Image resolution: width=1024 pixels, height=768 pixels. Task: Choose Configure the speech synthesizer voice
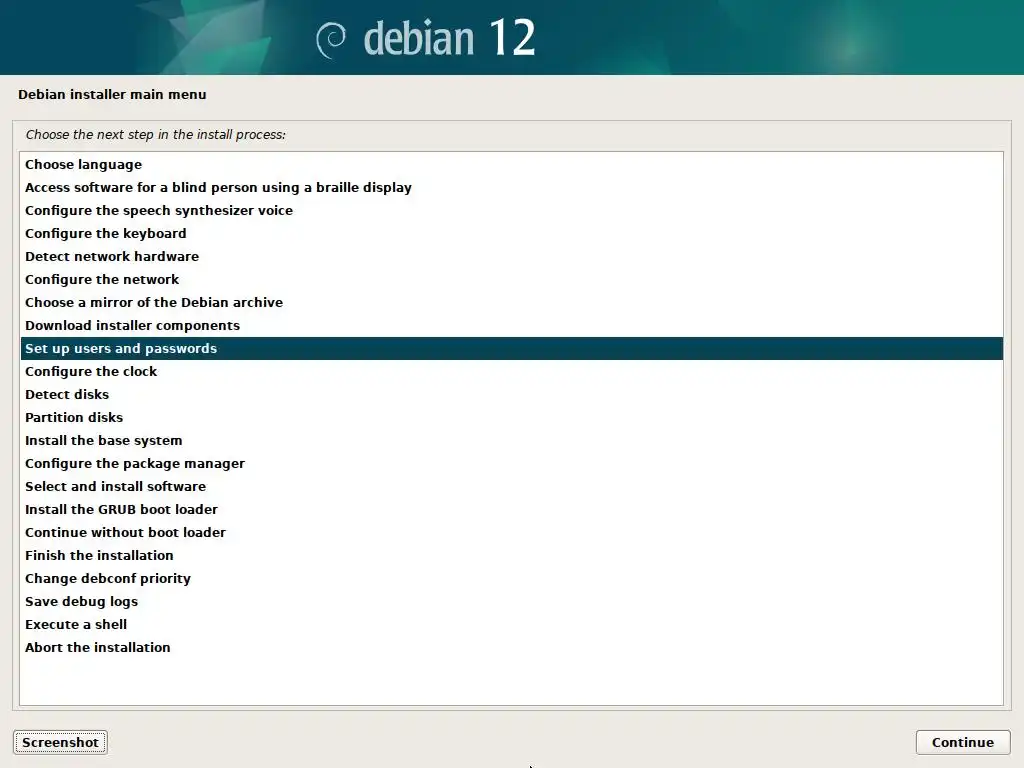pyautogui.click(x=511, y=210)
